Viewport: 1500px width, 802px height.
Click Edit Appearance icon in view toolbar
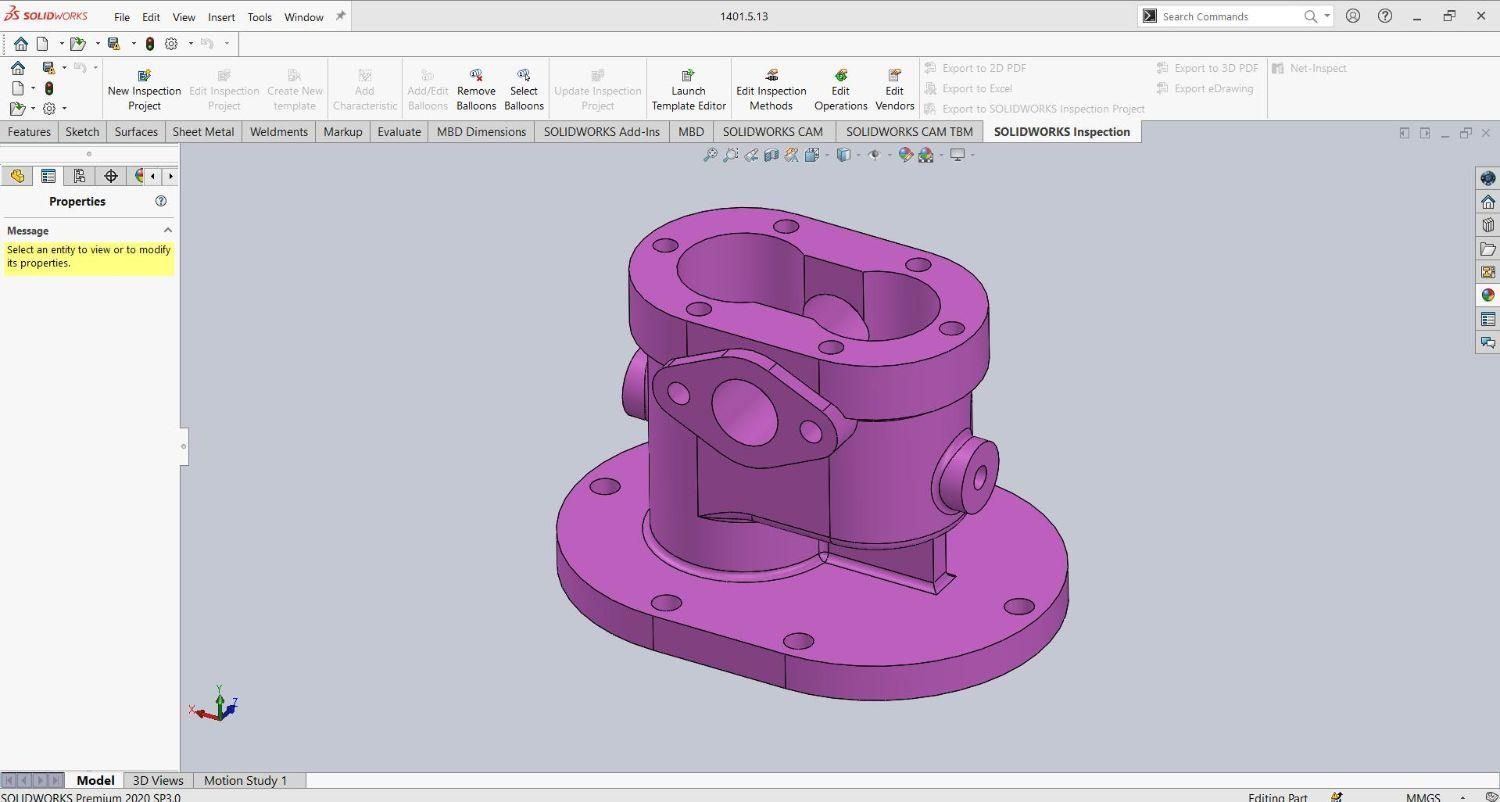point(905,155)
